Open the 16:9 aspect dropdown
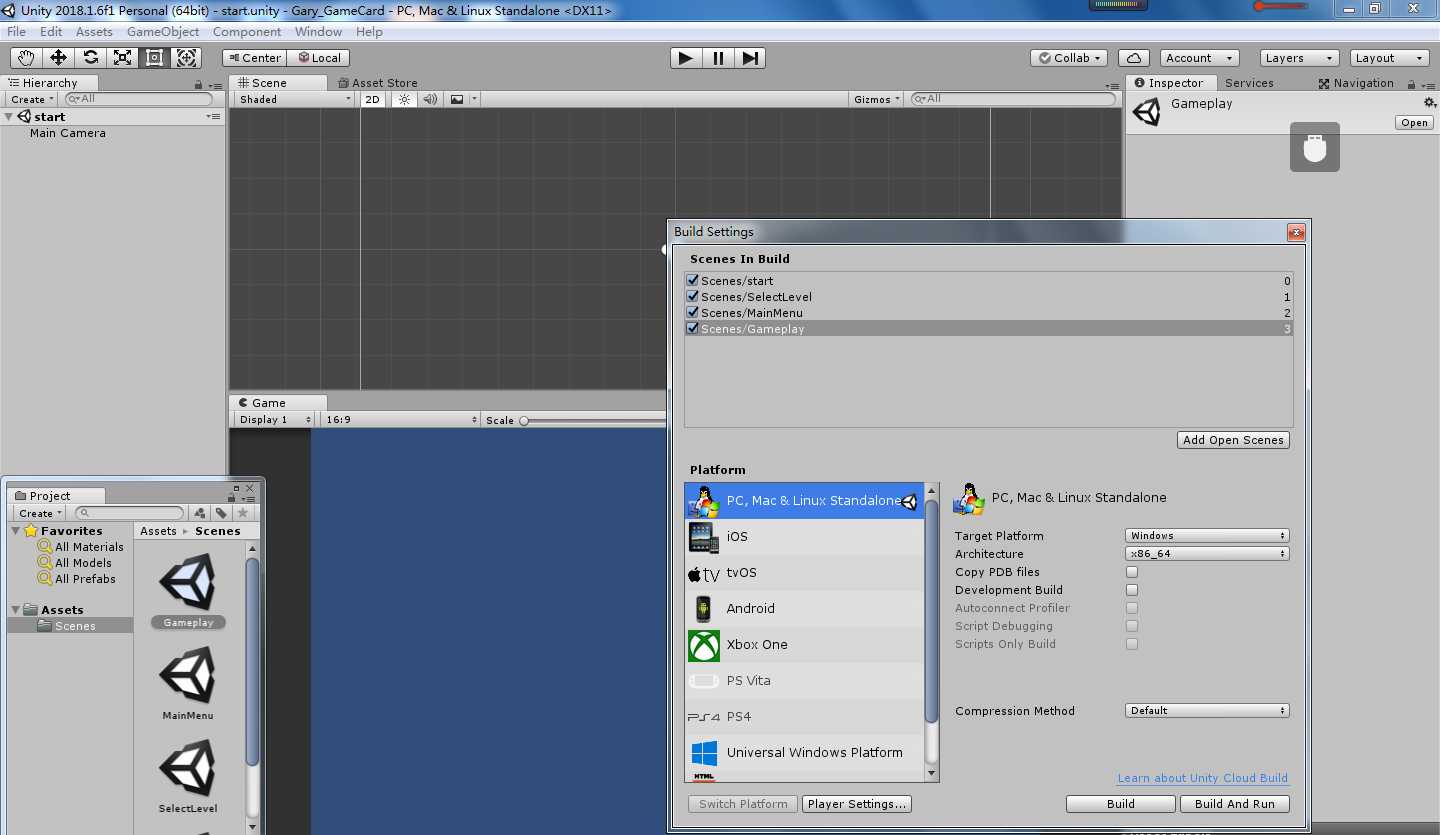This screenshot has width=1440, height=835. (x=401, y=420)
